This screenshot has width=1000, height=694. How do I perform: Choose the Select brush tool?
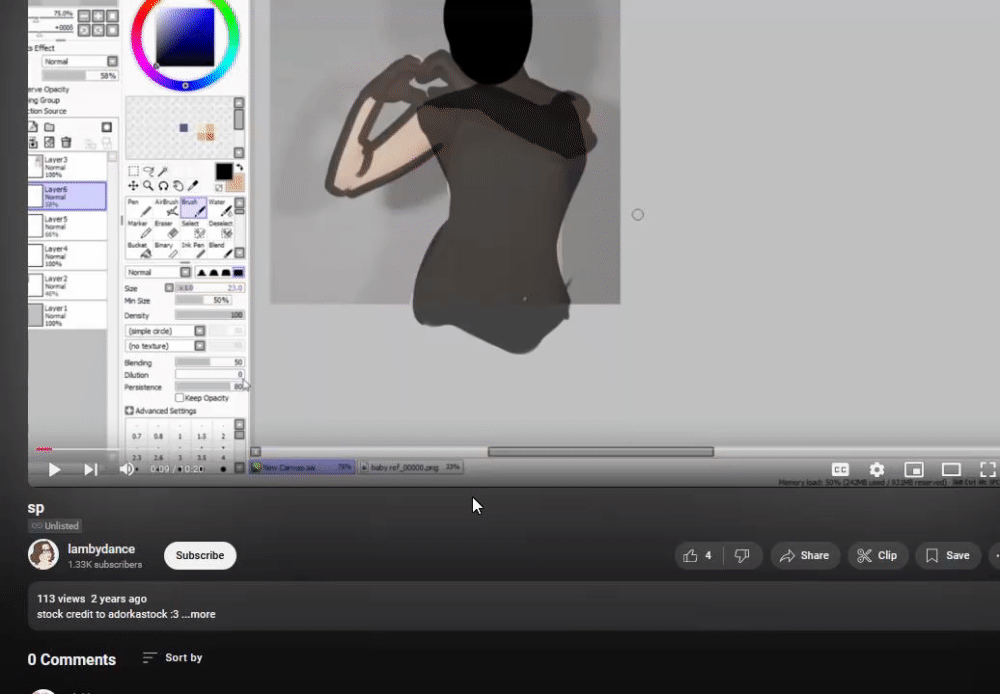pyautogui.click(x=193, y=230)
